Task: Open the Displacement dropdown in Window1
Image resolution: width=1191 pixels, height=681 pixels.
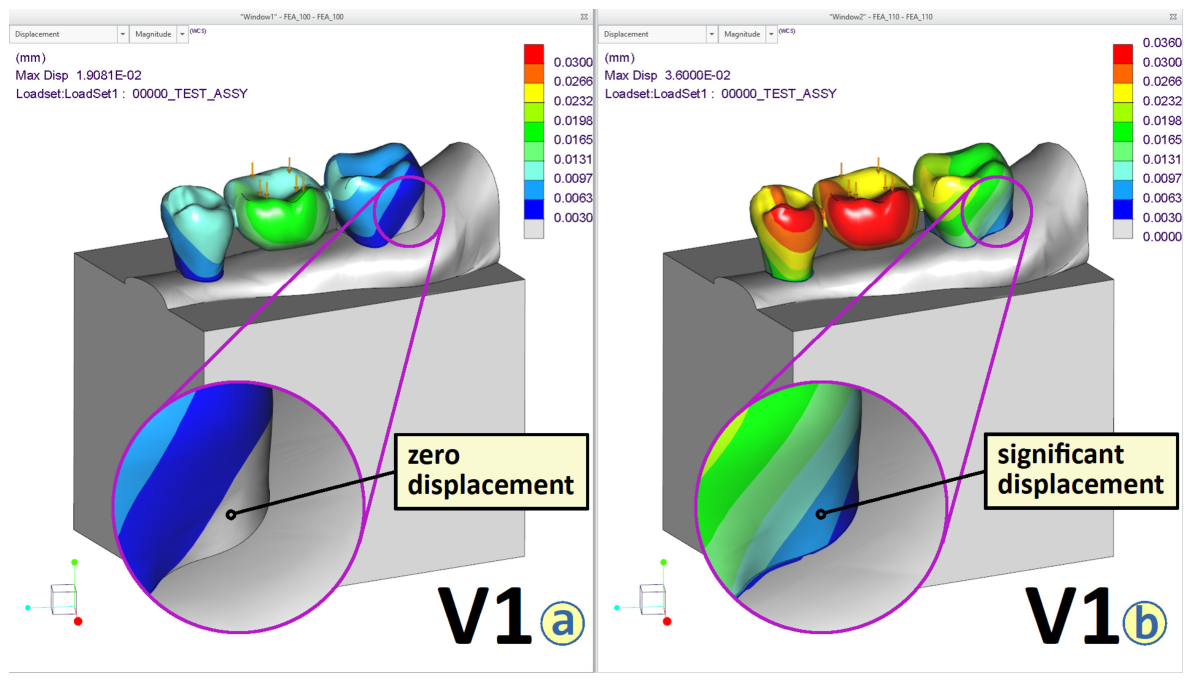Action: tap(68, 34)
